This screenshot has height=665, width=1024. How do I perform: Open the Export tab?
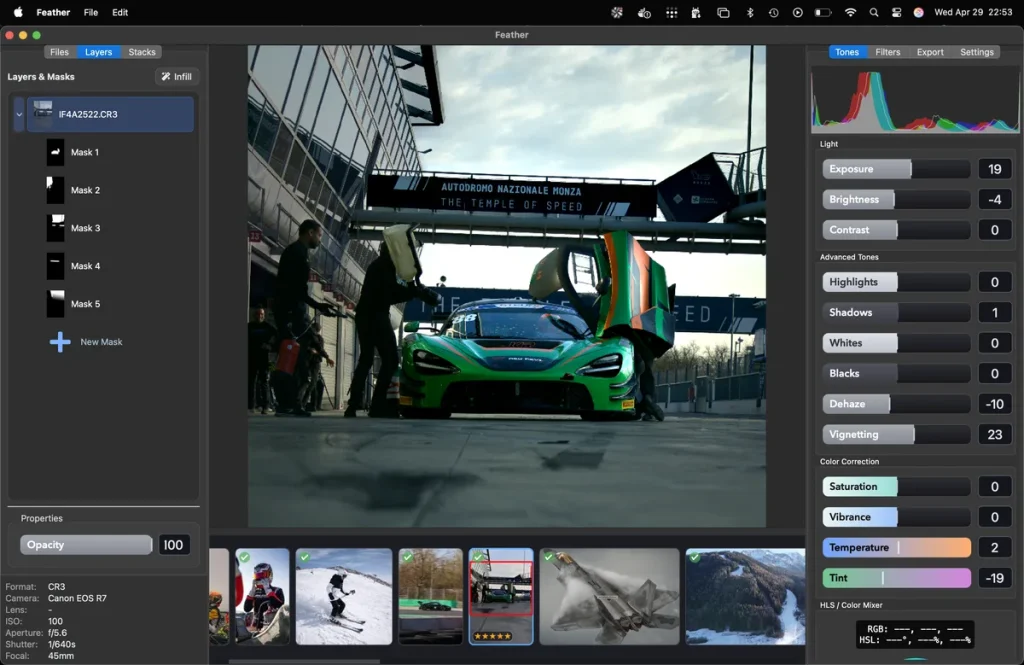pyautogui.click(x=930, y=52)
